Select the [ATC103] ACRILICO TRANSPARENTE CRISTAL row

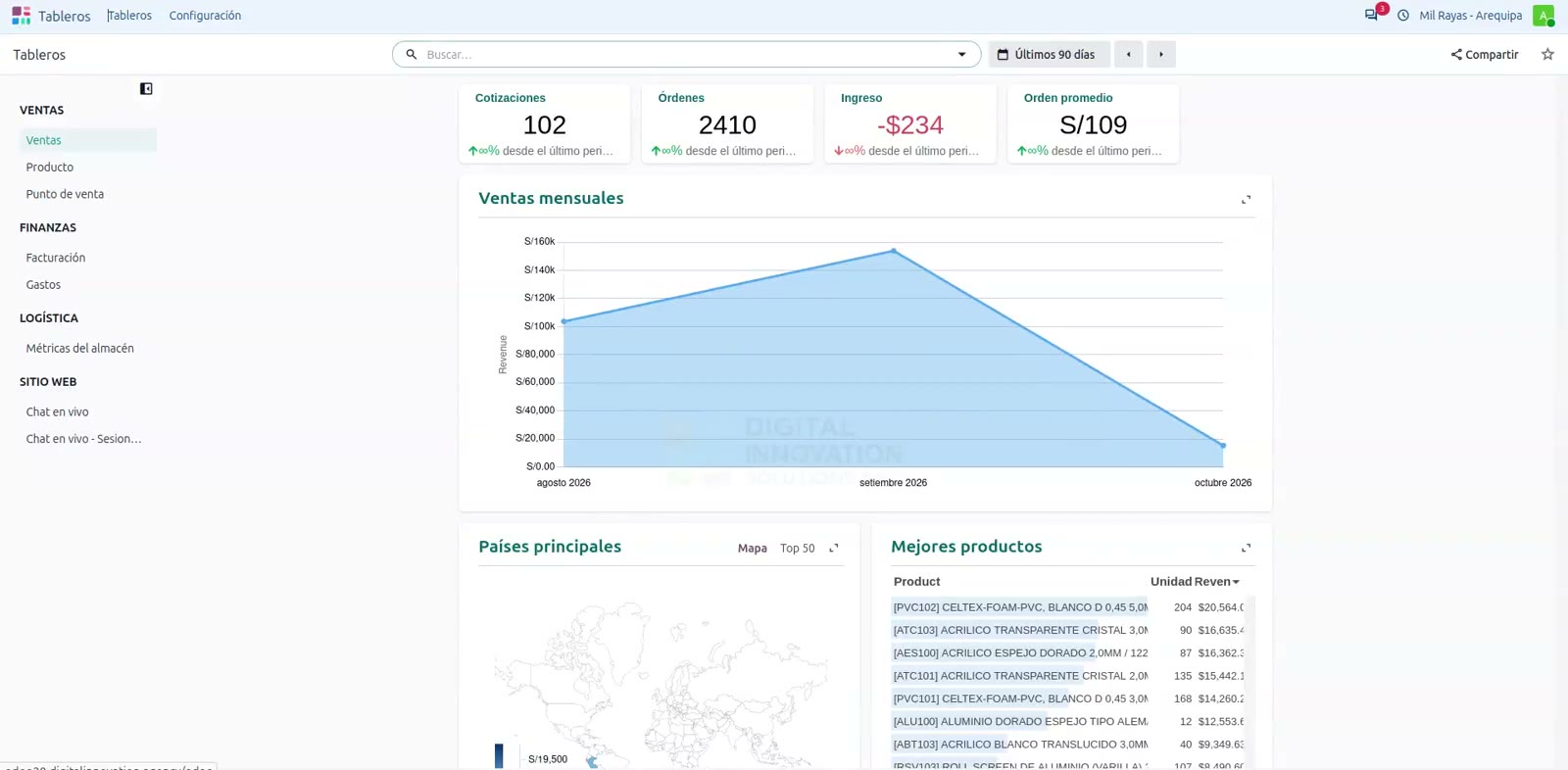point(1067,630)
